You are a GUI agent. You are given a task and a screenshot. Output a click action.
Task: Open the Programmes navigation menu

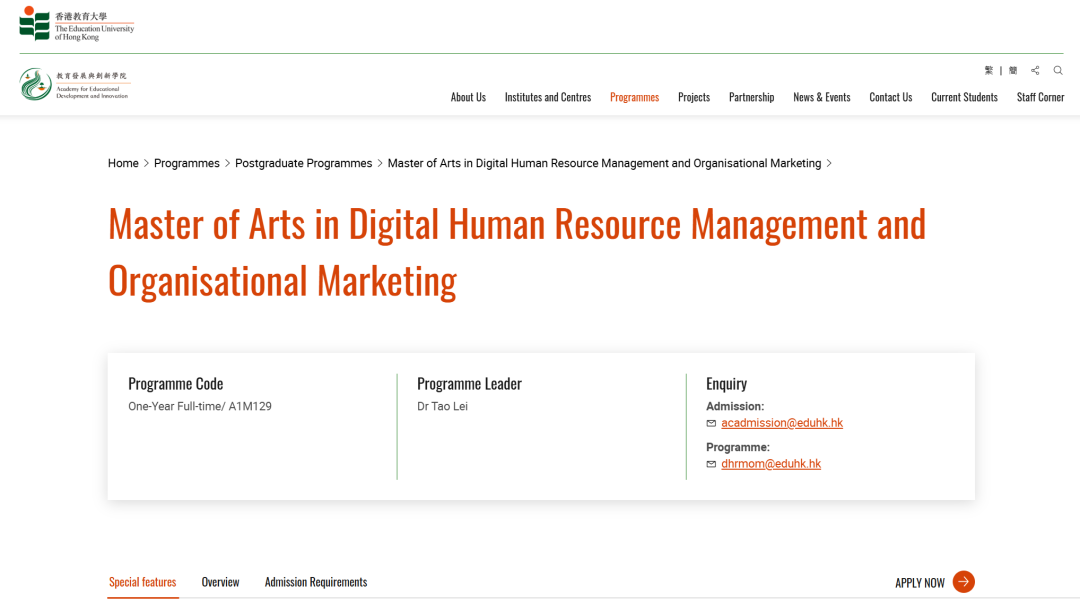pyautogui.click(x=634, y=97)
